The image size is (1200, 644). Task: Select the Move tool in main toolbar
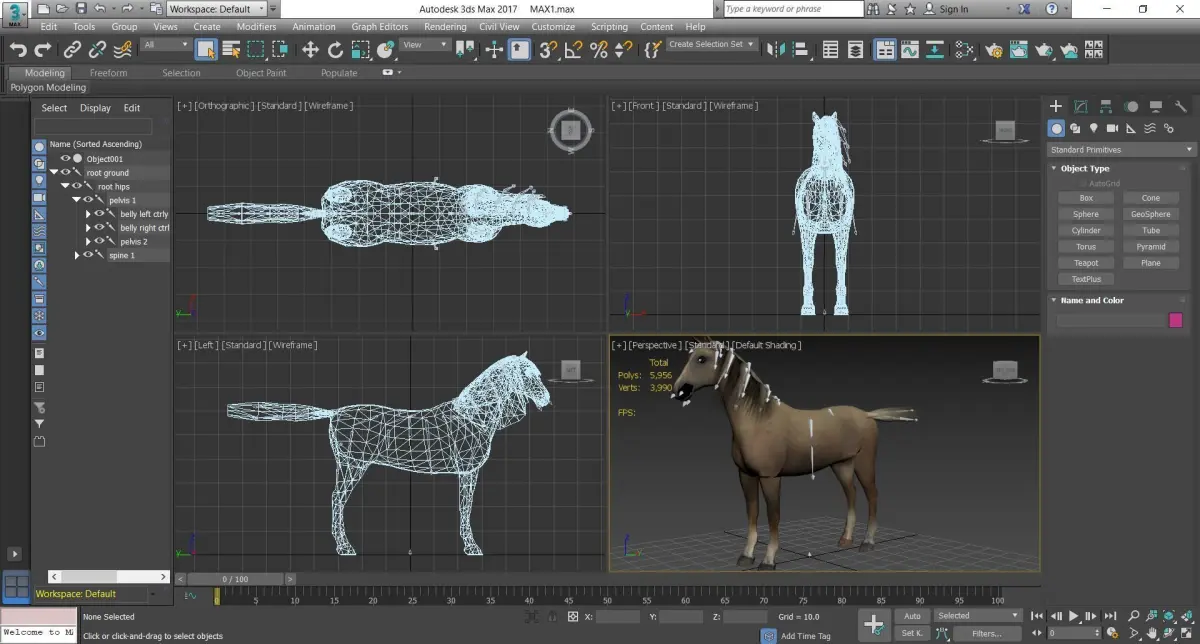tap(310, 49)
